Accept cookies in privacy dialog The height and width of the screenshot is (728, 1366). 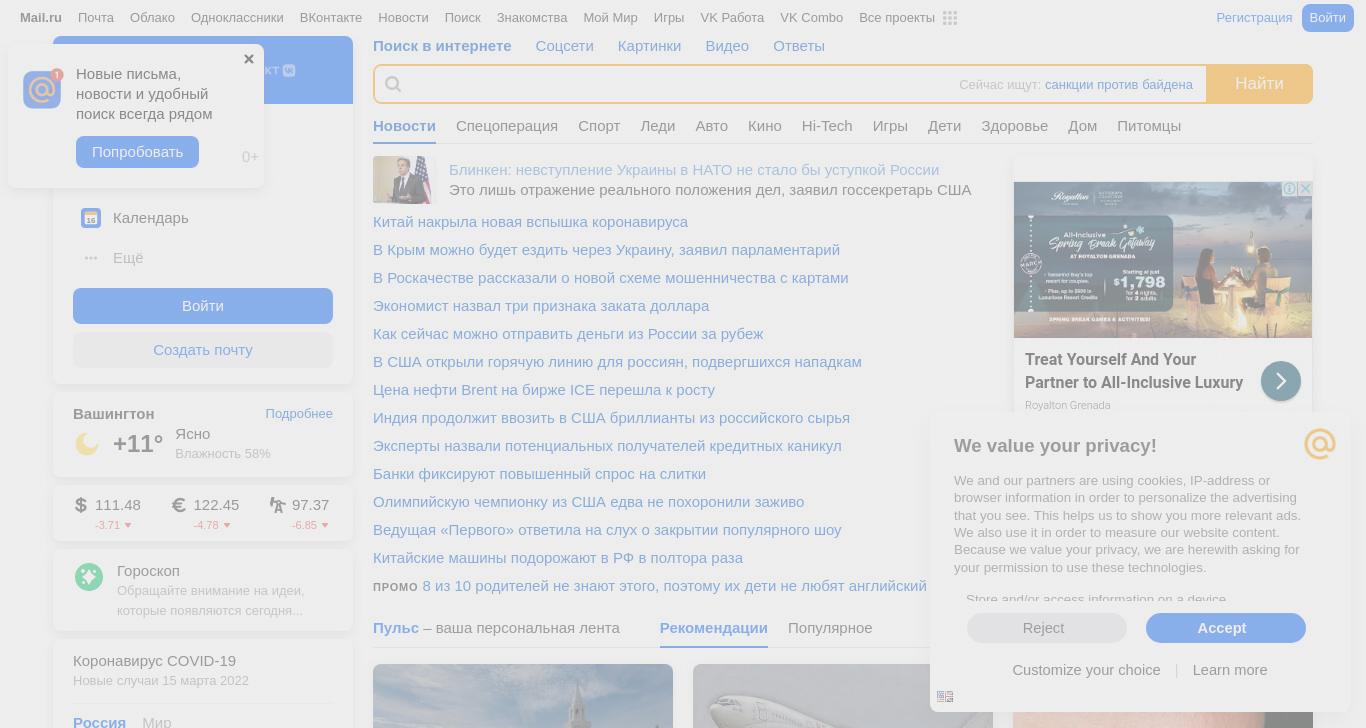point(1226,628)
